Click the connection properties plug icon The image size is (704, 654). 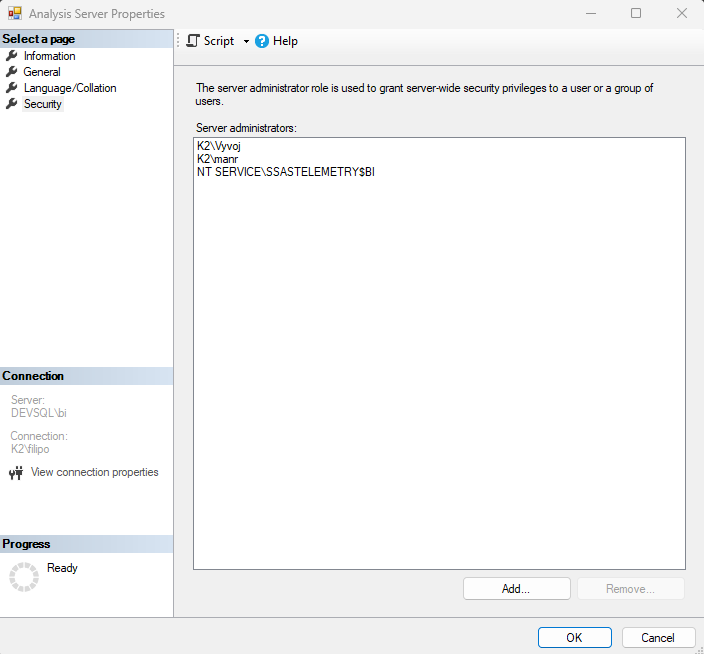click(15, 473)
